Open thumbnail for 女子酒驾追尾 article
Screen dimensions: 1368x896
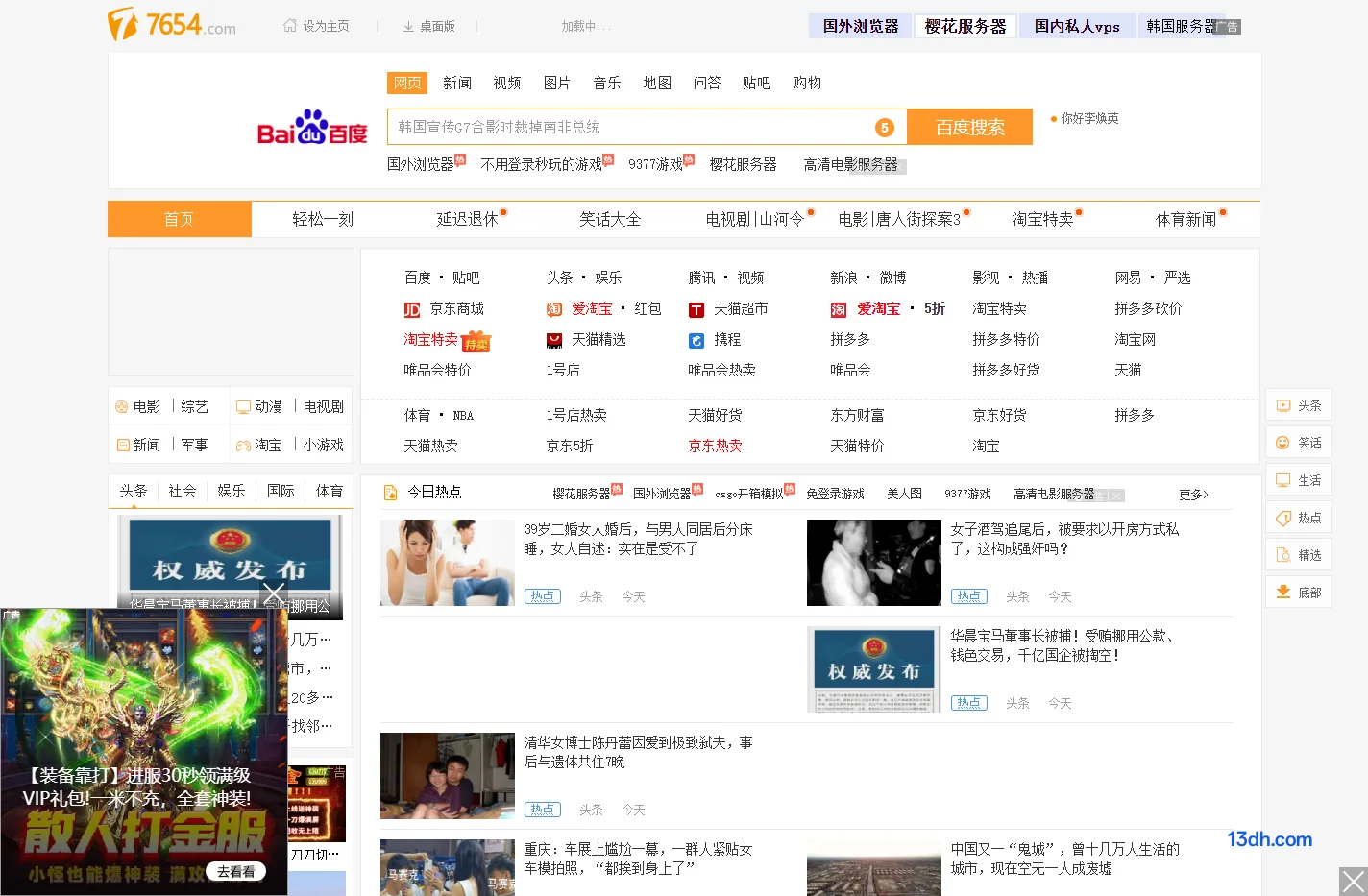tap(874, 563)
